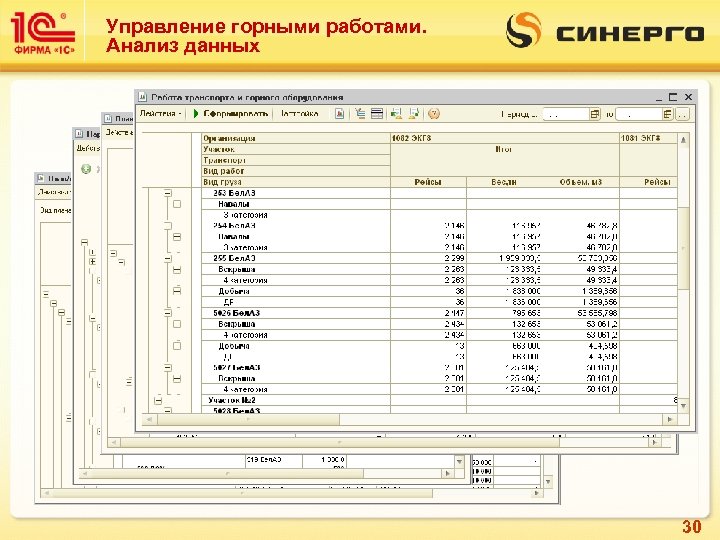Collapse Добыча group under 255 БелАЗ
The image size is (720, 540).
pyautogui.click(x=177, y=291)
